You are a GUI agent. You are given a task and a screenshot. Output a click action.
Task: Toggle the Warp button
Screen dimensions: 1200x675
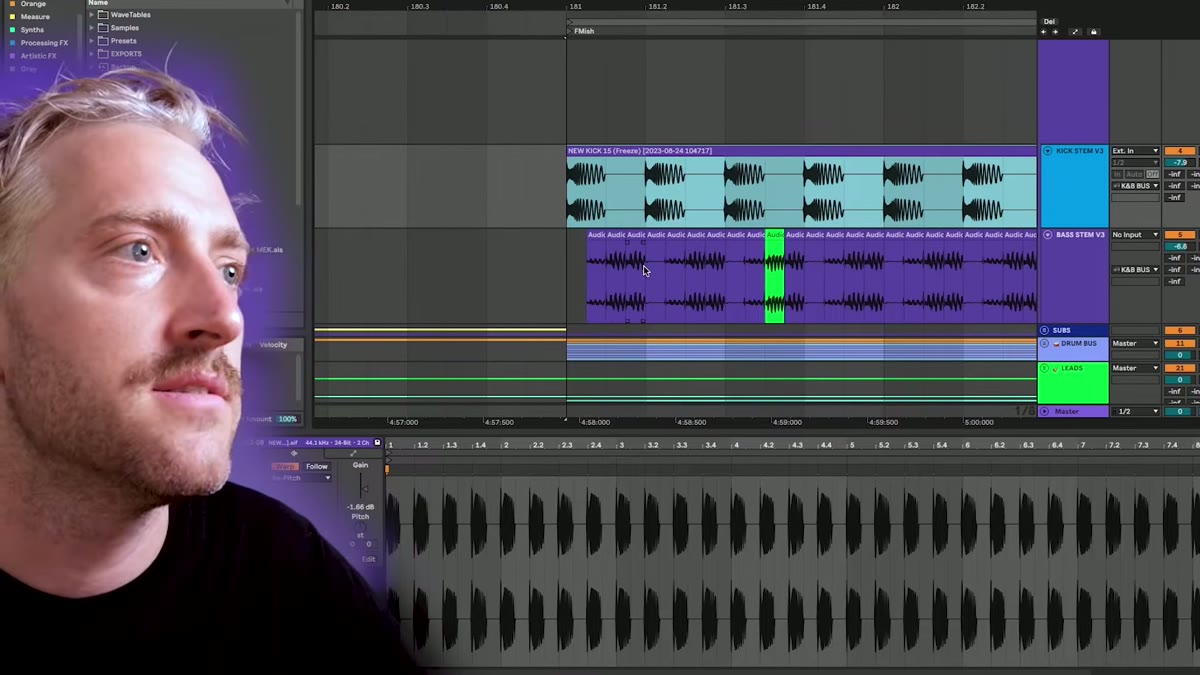286,466
